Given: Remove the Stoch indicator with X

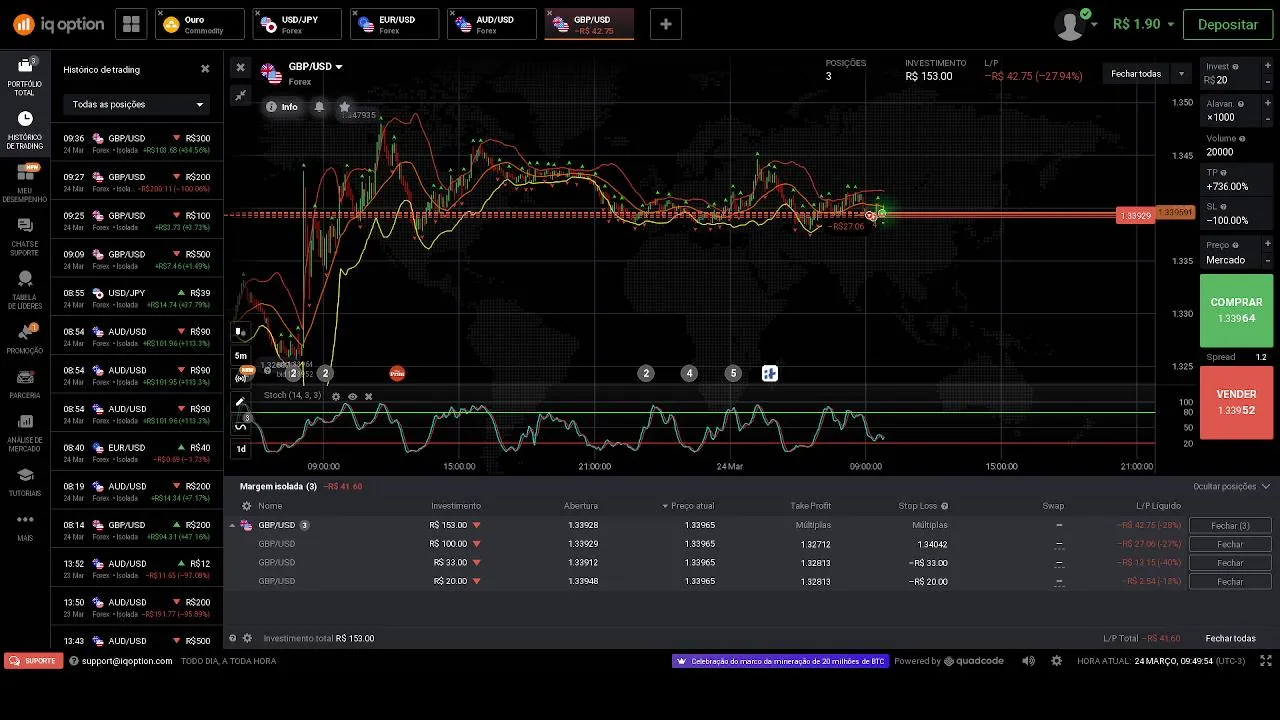Looking at the screenshot, I should point(368,396).
